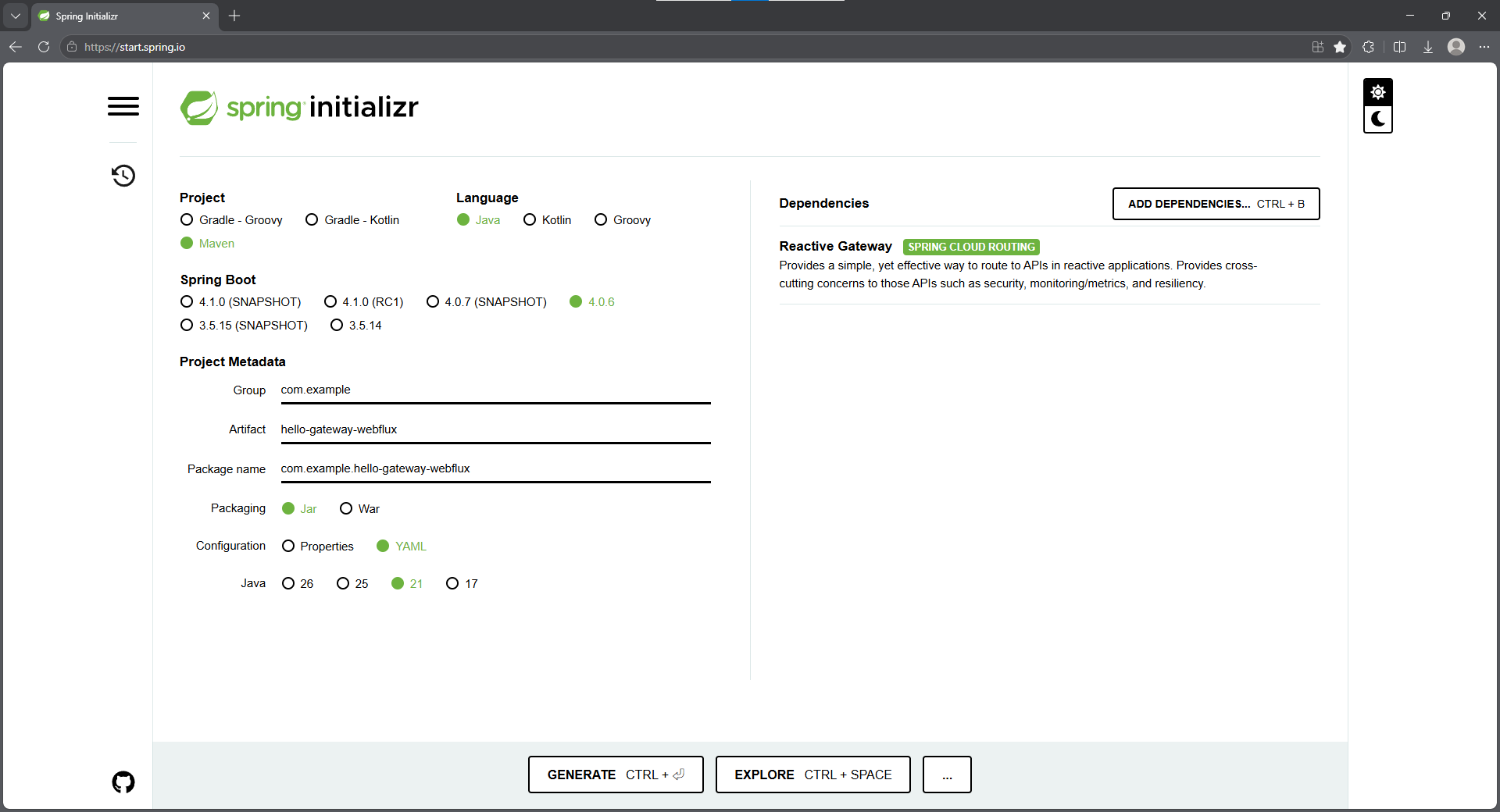Select Java version 21
The height and width of the screenshot is (812, 1500).
point(407,584)
